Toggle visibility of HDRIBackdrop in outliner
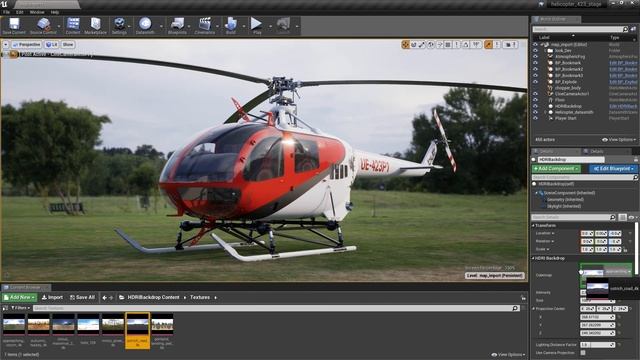640x360 pixels. [535, 106]
